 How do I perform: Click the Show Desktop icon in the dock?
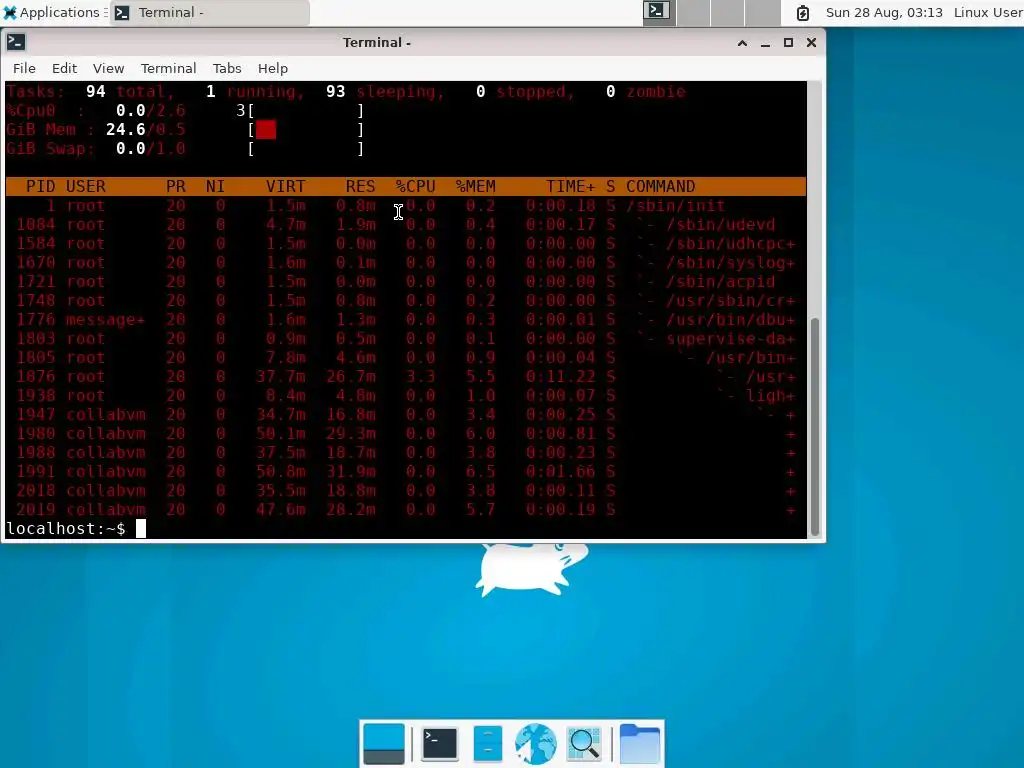(384, 744)
